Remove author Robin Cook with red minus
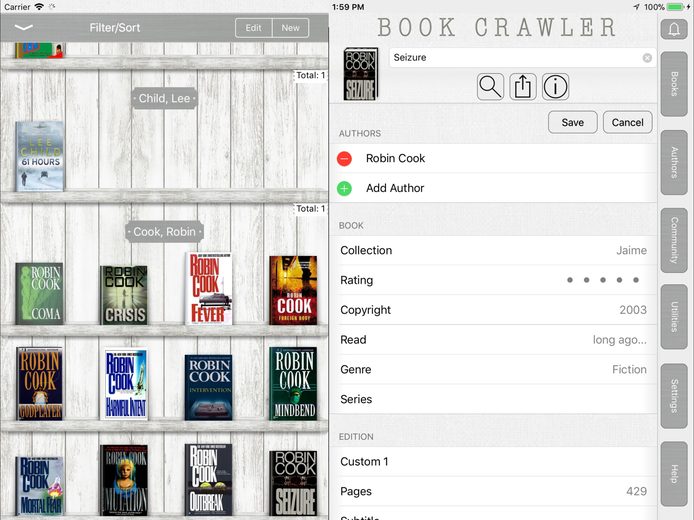 pos(344,158)
